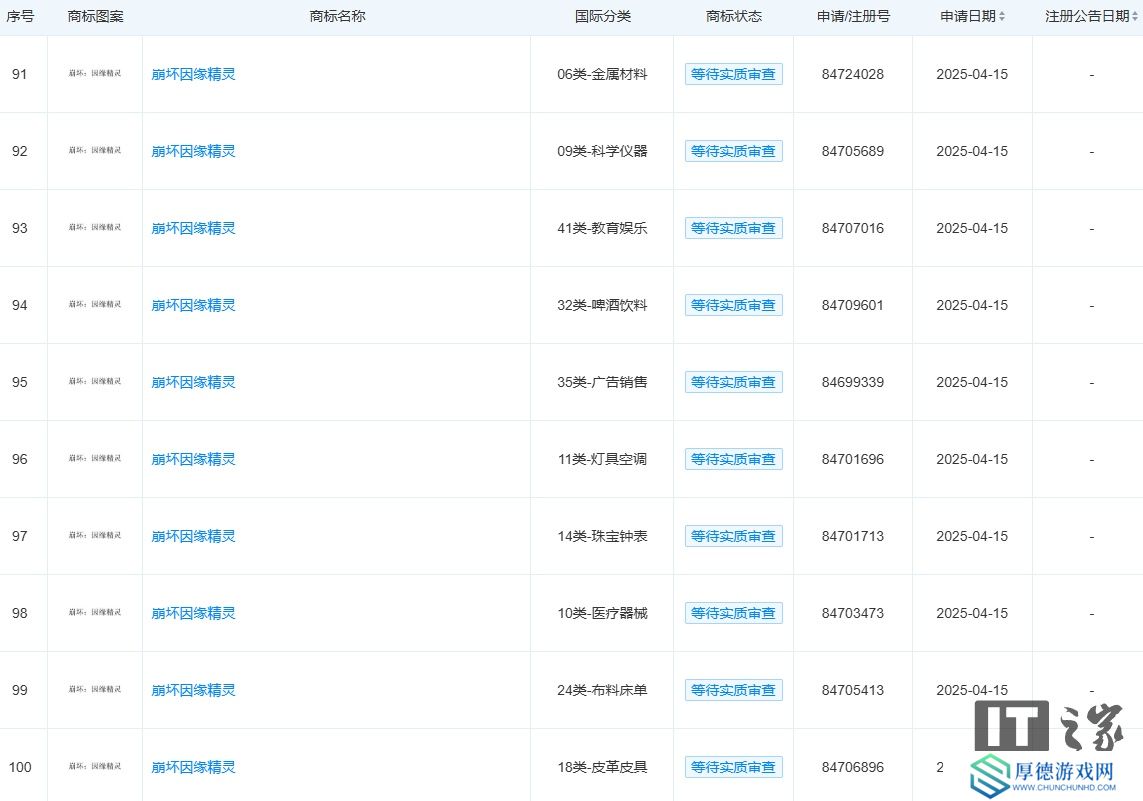This screenshot has width=1143, height=801.
Task: Select the 09类-科学仪器 cell
Action: coord(602,152)
